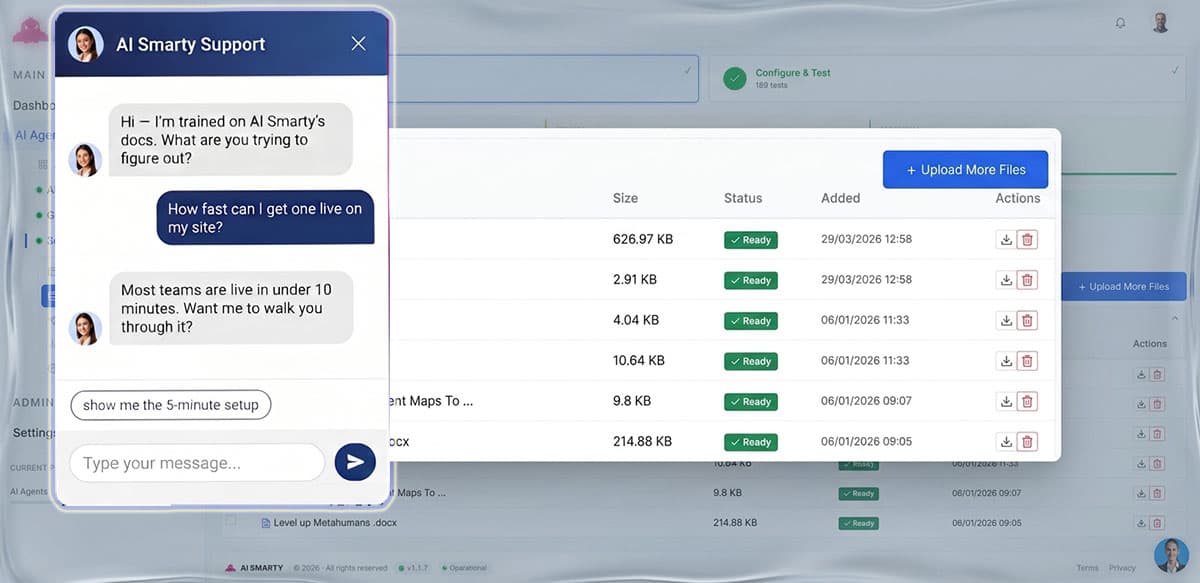Download the 626.97 KB file in zoomed card
This screenshot has width=1200, height=583.
[x=1006, y=240]
